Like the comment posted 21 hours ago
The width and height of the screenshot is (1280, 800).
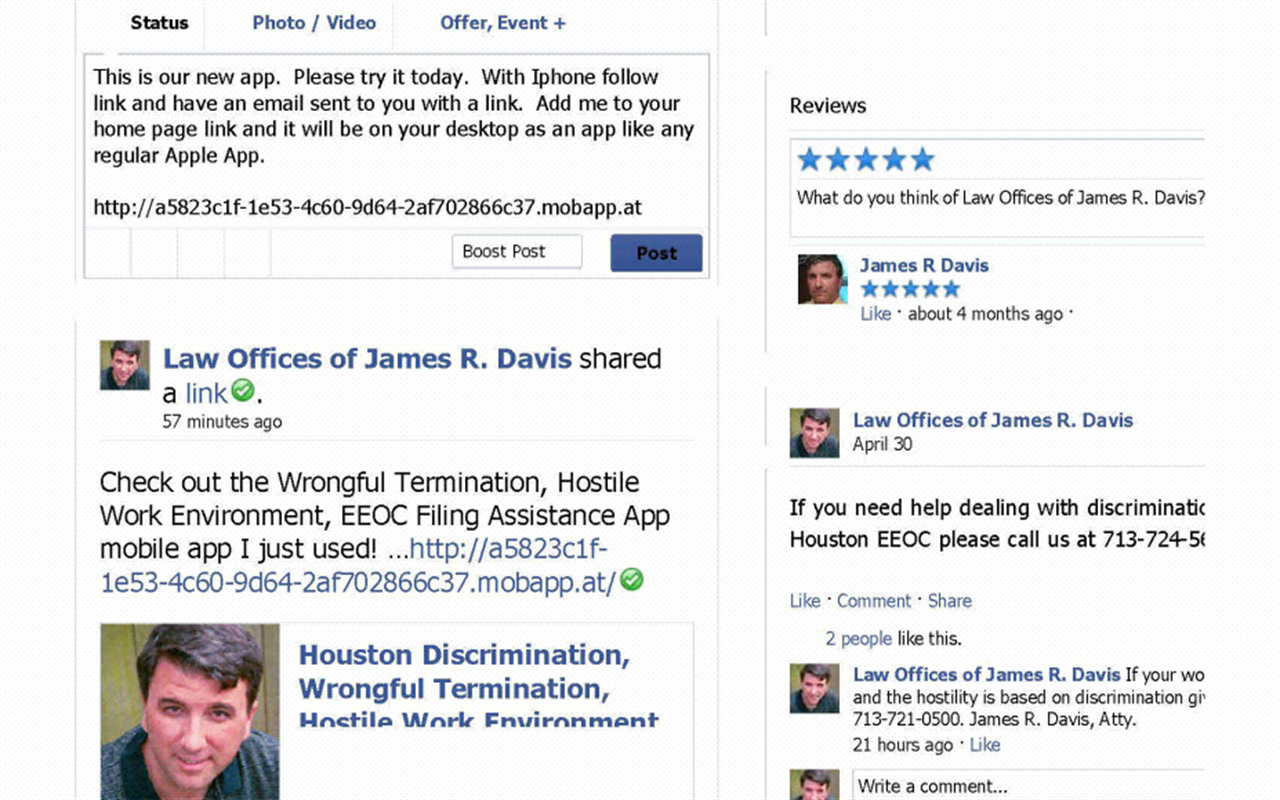tap(984, 744)
